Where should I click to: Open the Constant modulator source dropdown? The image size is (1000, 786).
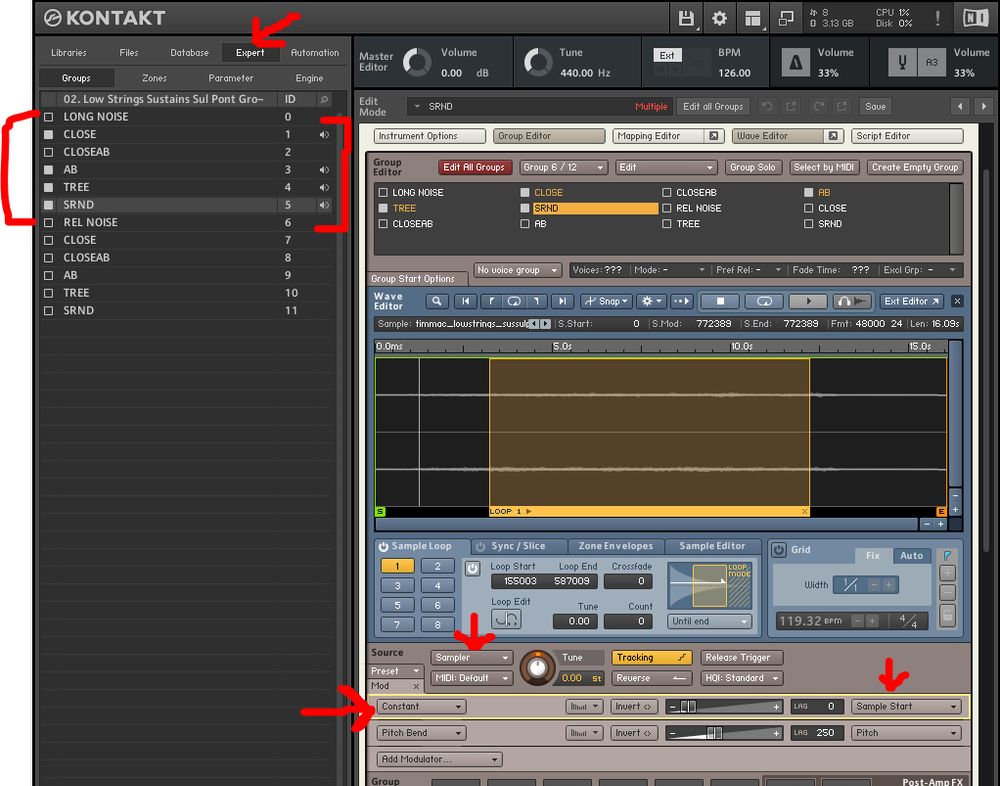tap(422, 706)
